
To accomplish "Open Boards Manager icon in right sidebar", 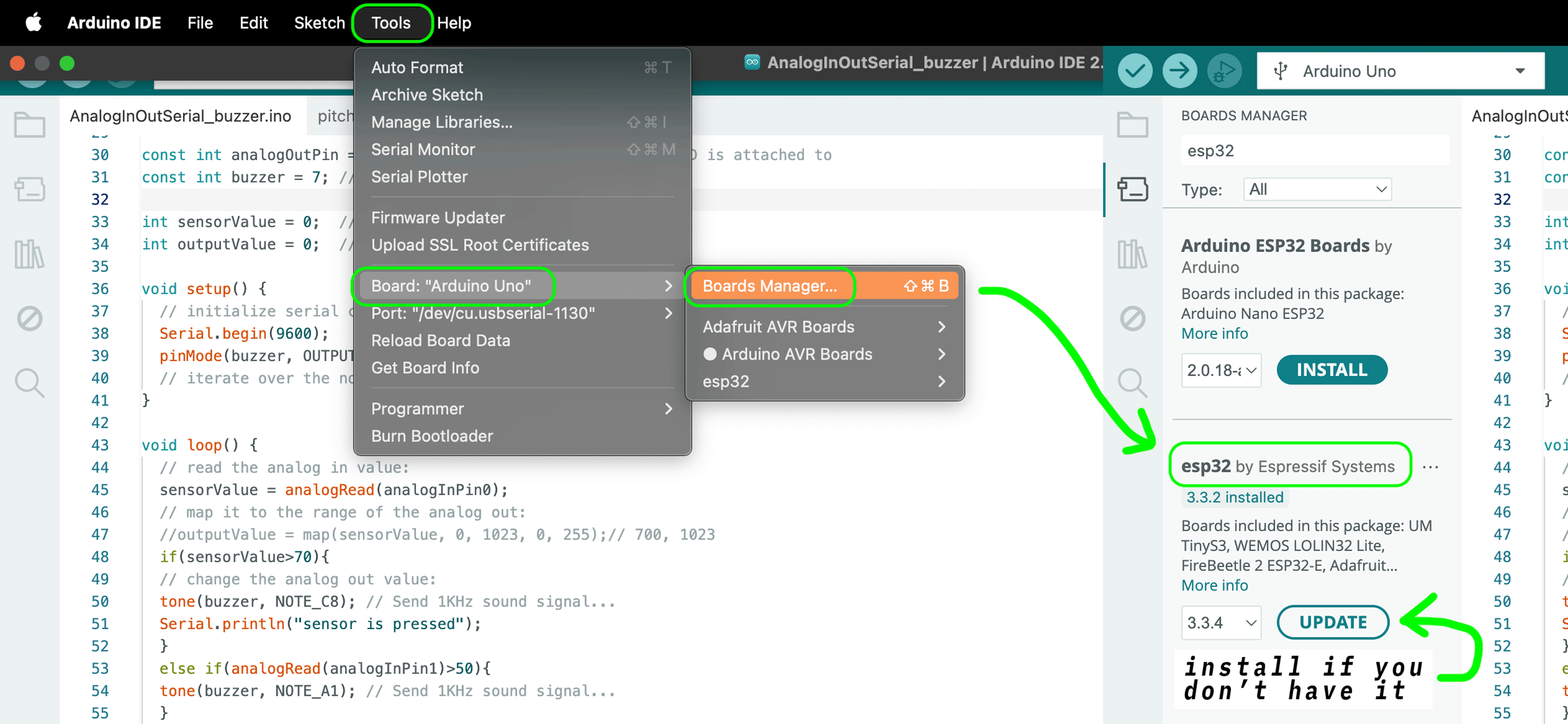I will click(x=1132, y=189).
